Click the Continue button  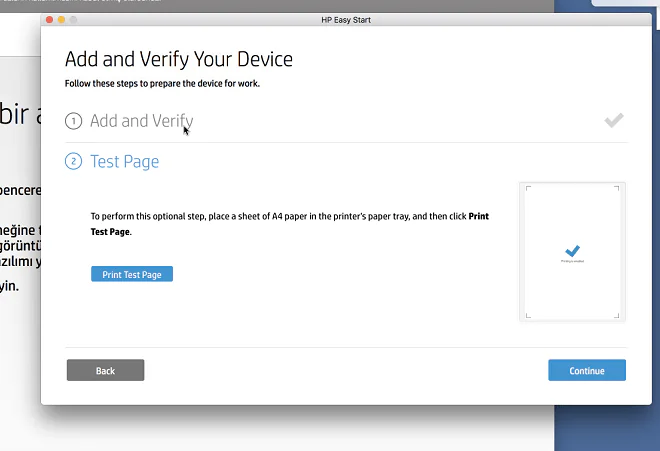pyautogui.click(x=587, y=370)
